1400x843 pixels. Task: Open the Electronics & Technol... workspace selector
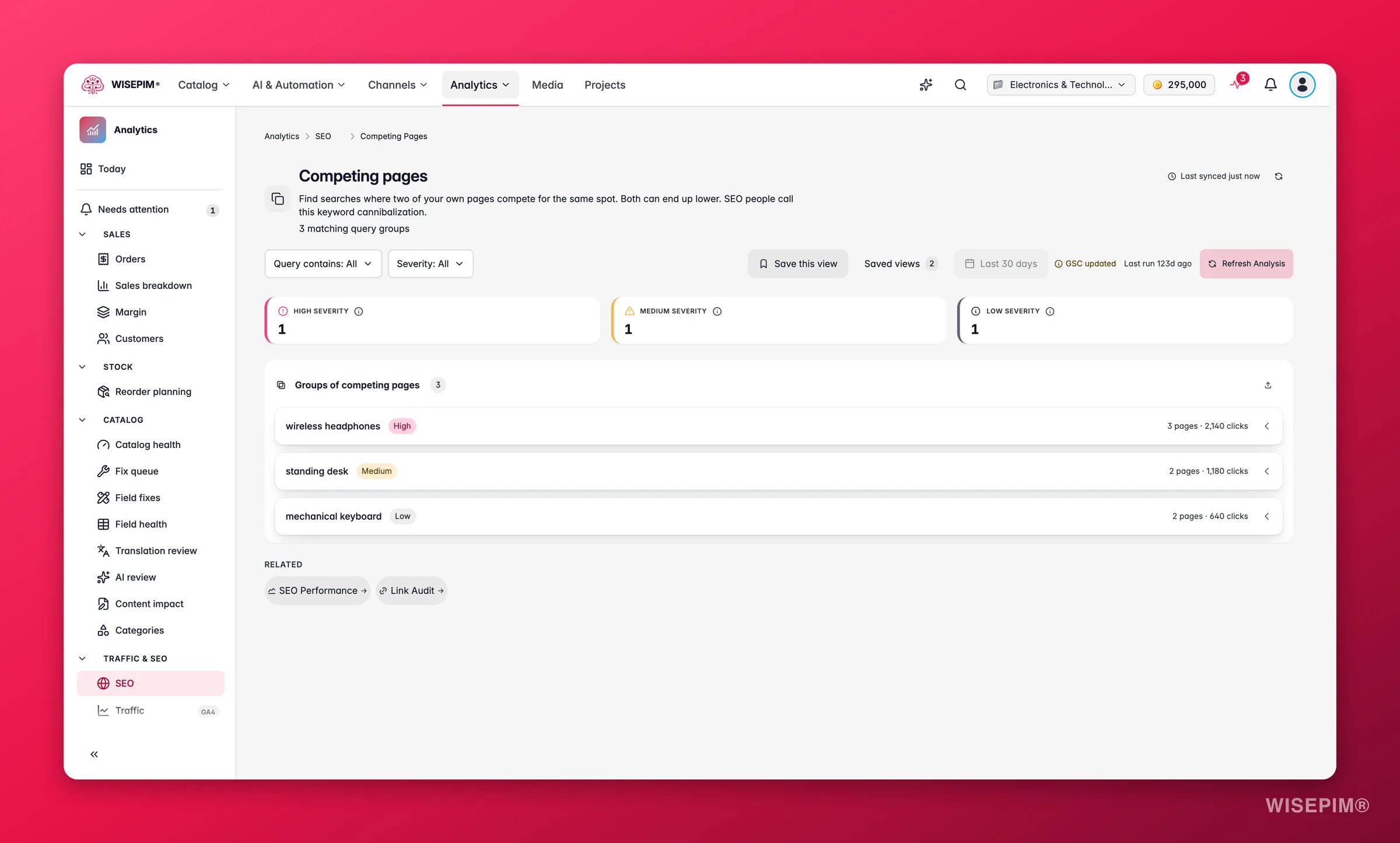(x=1060, y=85)
